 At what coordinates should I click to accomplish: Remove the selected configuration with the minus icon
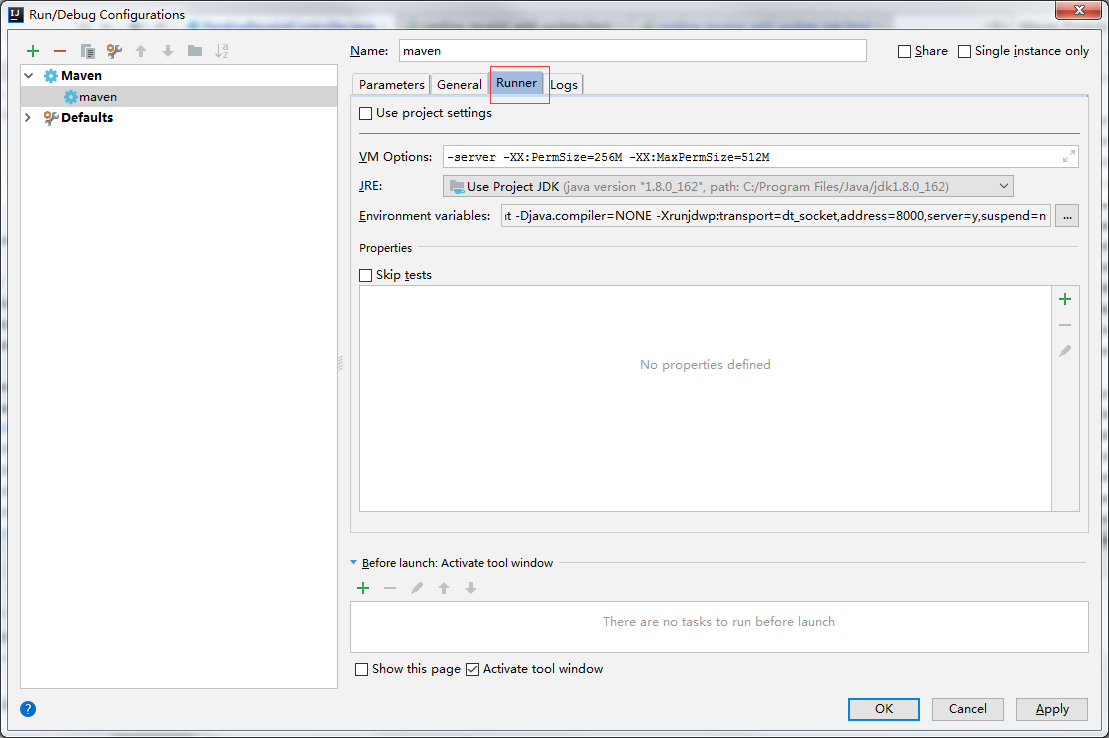60,51
